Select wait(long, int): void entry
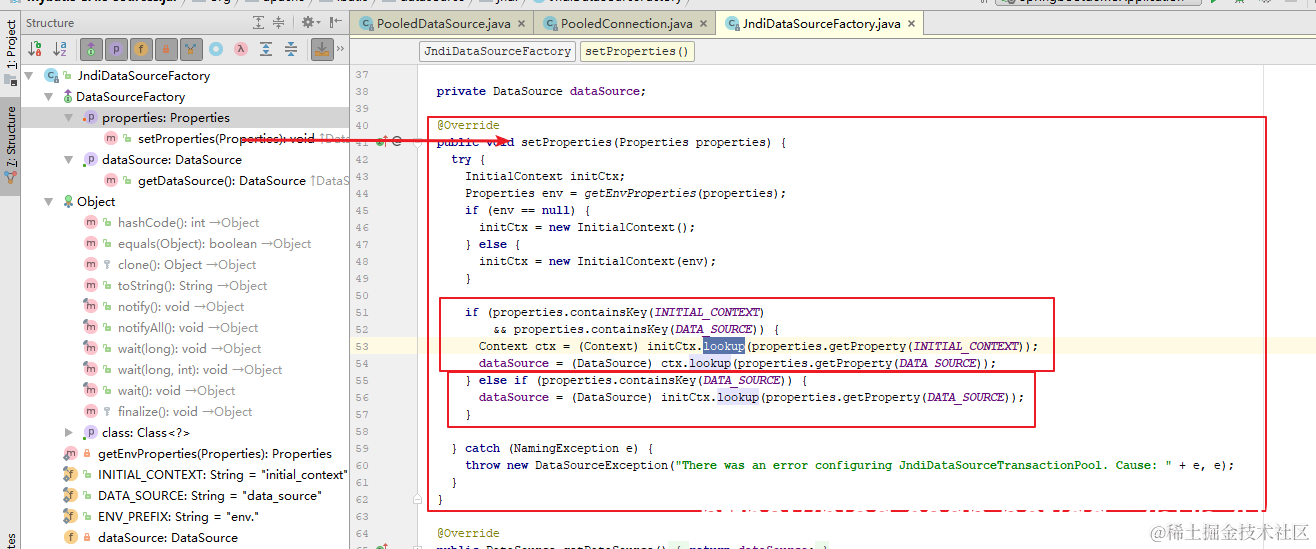 tap(200, 370)
